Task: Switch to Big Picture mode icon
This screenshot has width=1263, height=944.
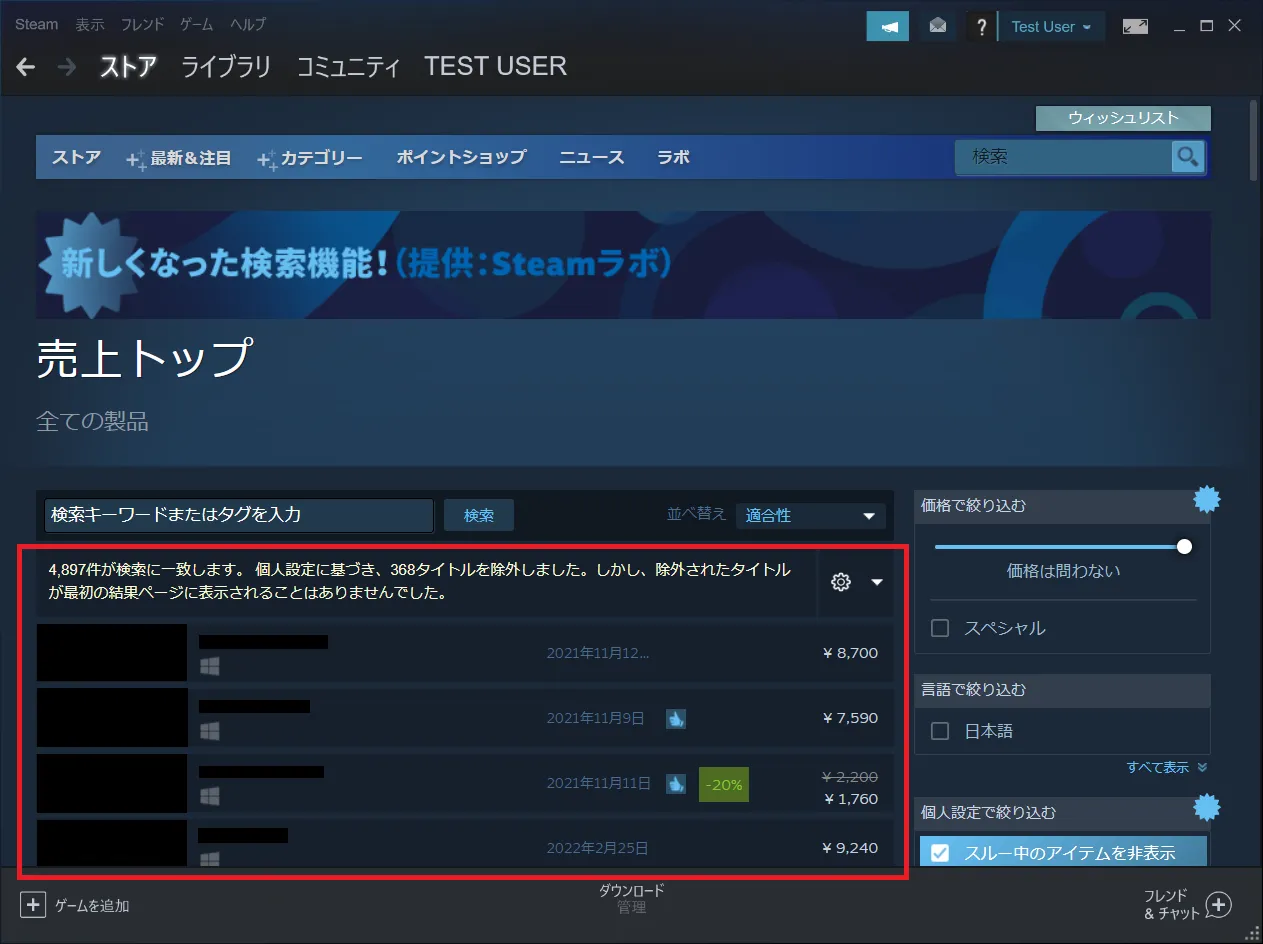Action: 1135,27
